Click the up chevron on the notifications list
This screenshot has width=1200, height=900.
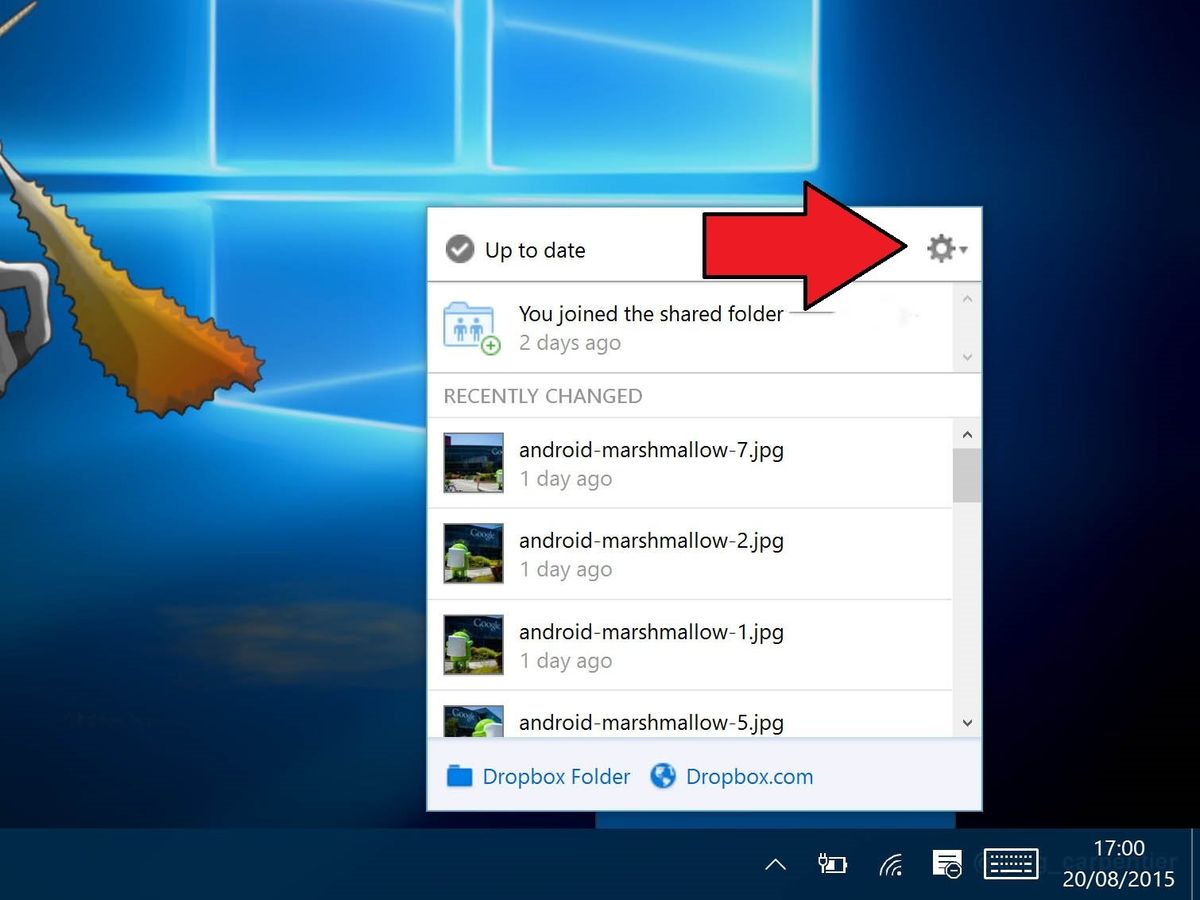[967, 297]
